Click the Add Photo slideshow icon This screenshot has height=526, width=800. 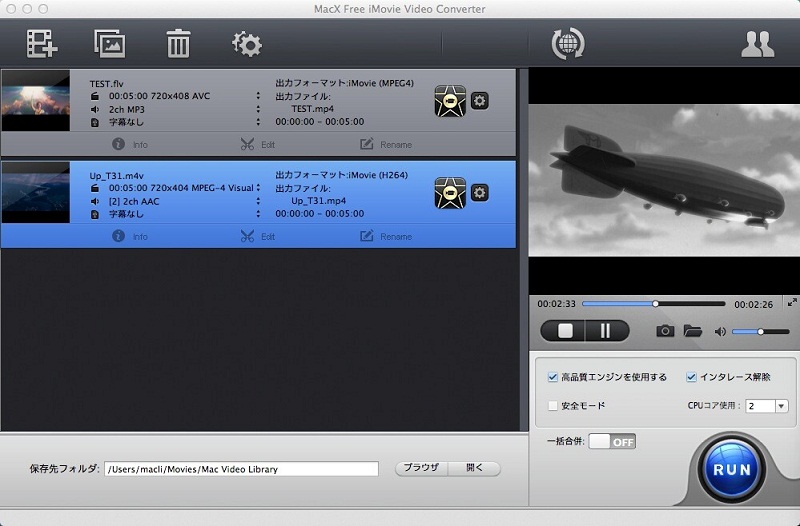click(x=110, y=43)
